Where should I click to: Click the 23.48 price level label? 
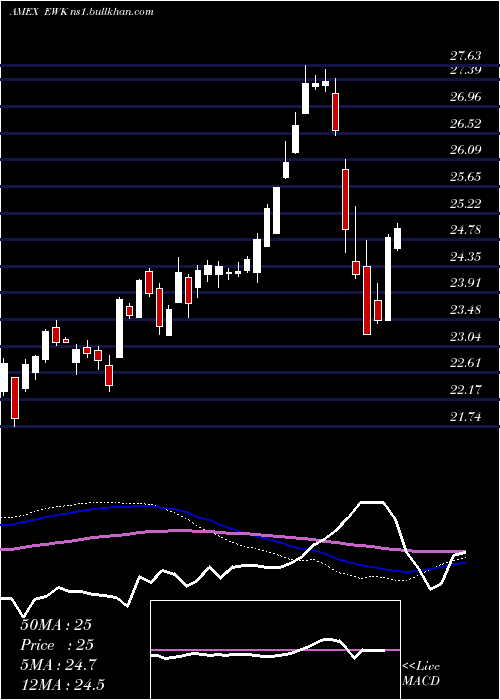pos(465,310)
